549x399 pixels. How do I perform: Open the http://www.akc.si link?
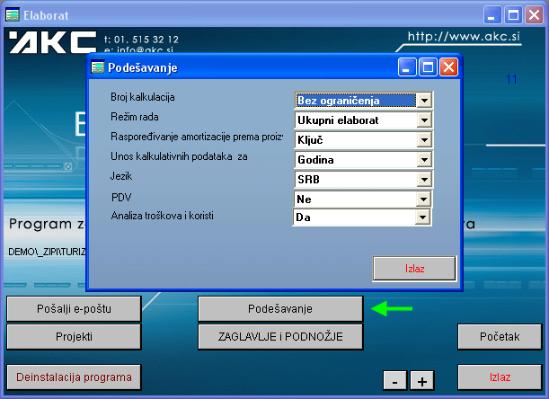point(464,36)
